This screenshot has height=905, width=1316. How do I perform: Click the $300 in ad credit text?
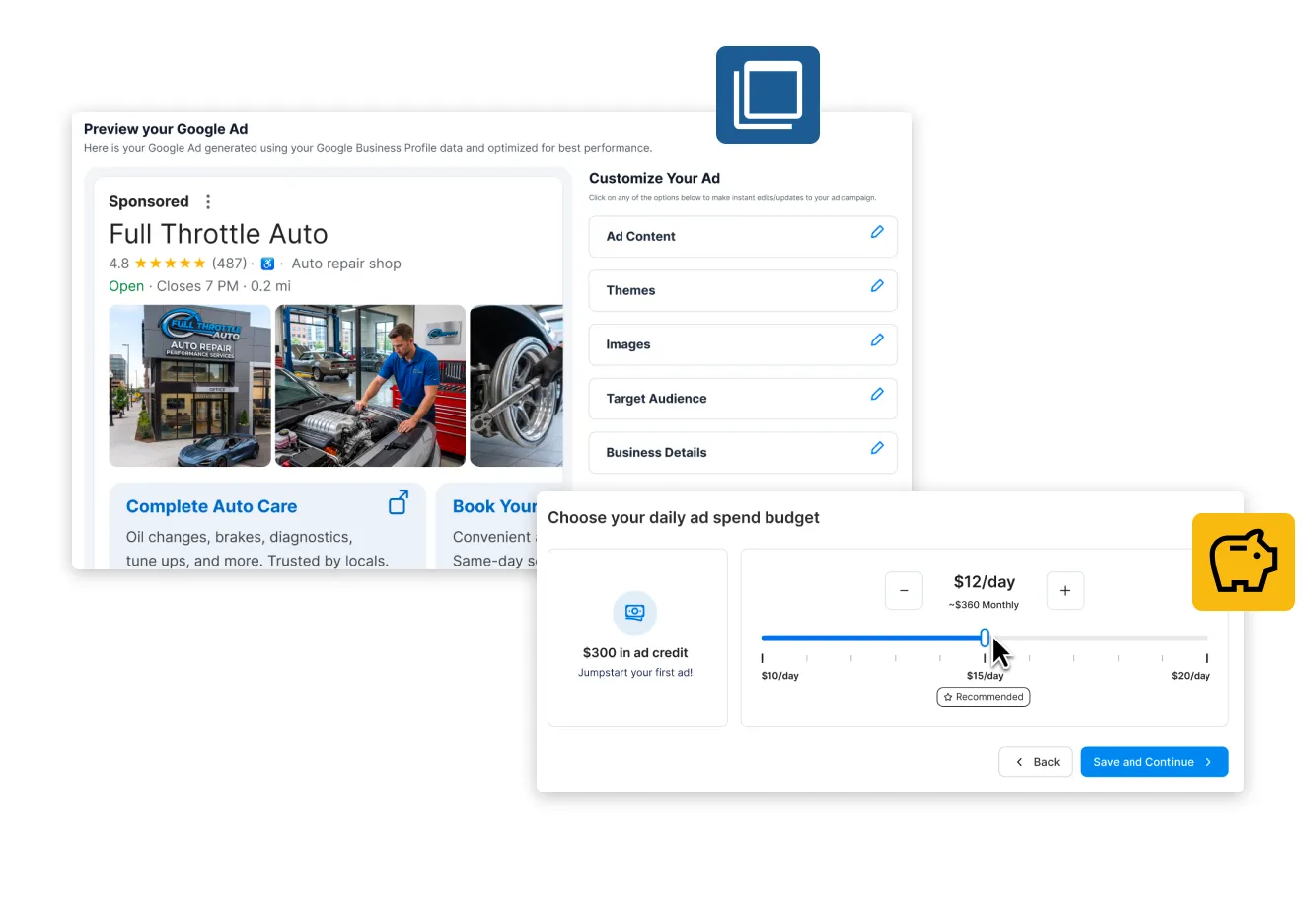click(635, 653)
